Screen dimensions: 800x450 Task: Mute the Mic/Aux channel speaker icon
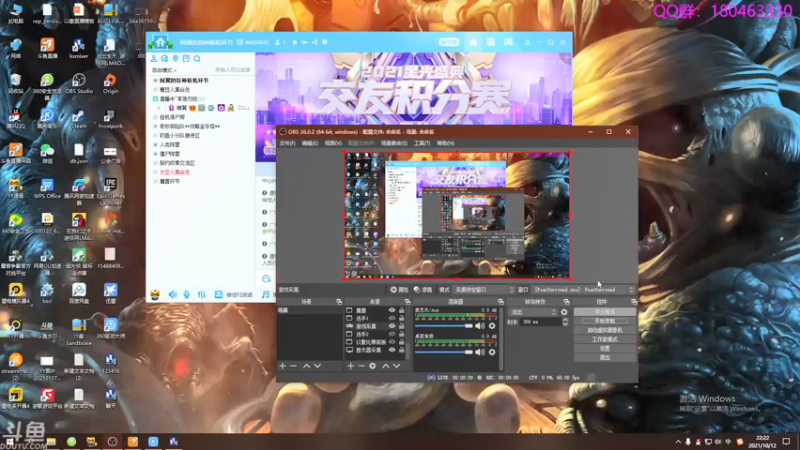click(x=480, y=326)
